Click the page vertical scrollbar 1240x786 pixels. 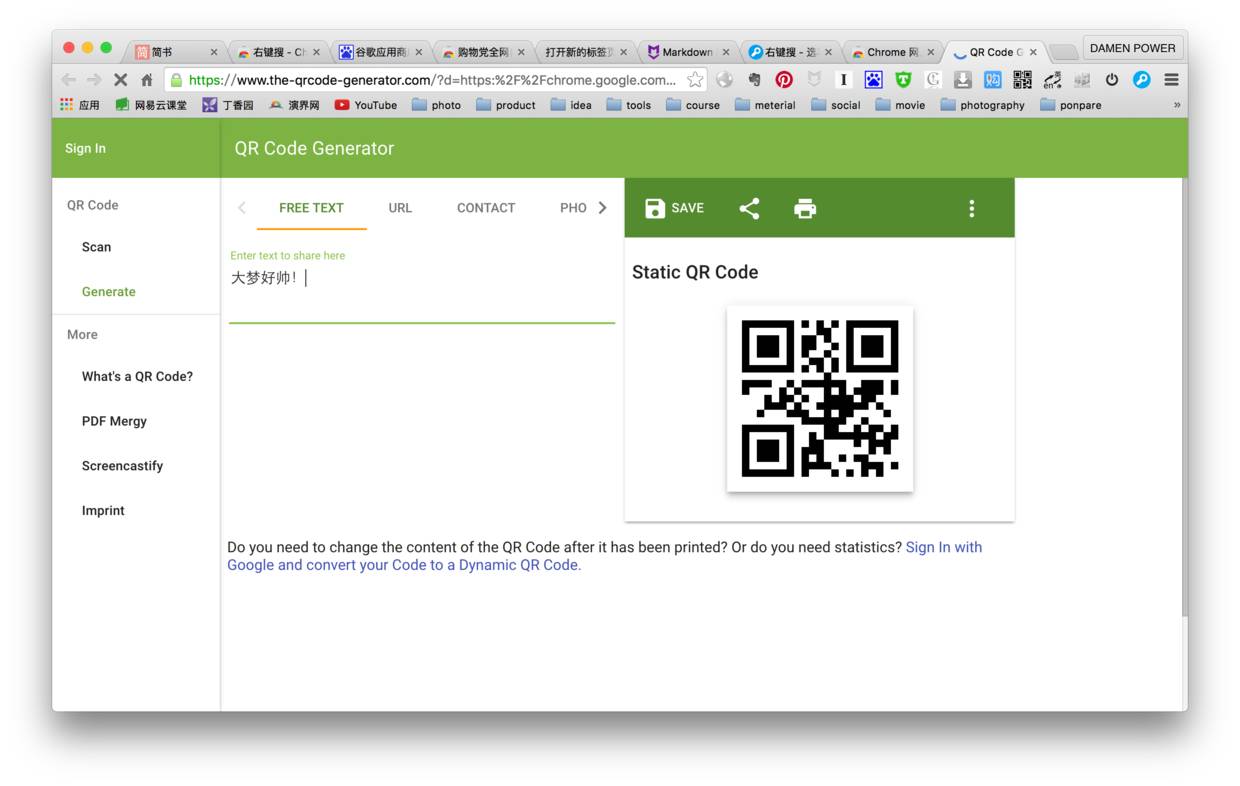(1184, 397)
